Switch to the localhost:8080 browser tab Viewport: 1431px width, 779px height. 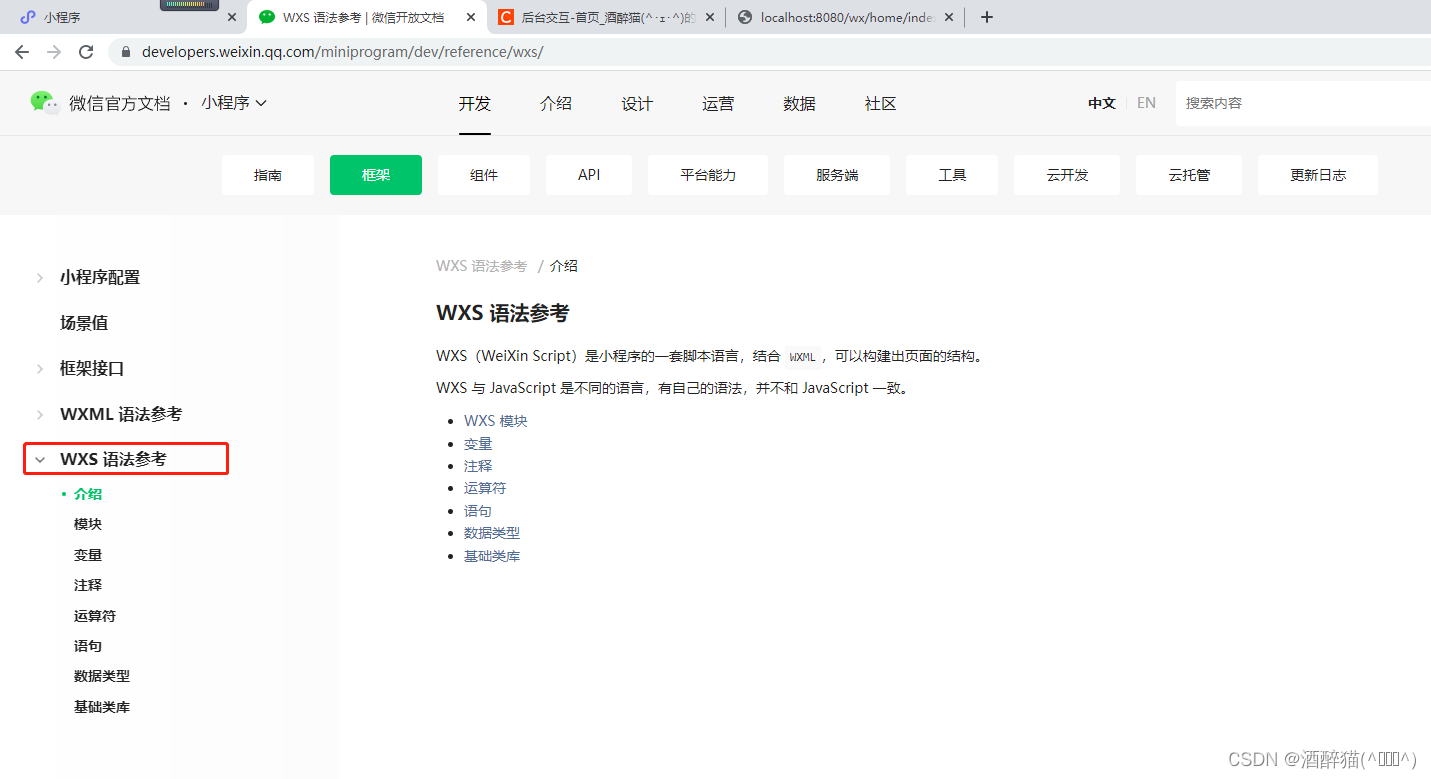click(845, 16)
